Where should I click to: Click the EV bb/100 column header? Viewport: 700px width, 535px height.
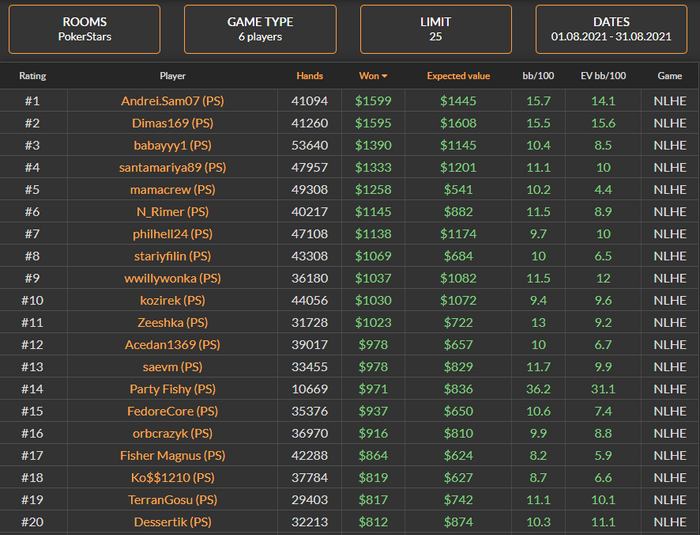603,76
